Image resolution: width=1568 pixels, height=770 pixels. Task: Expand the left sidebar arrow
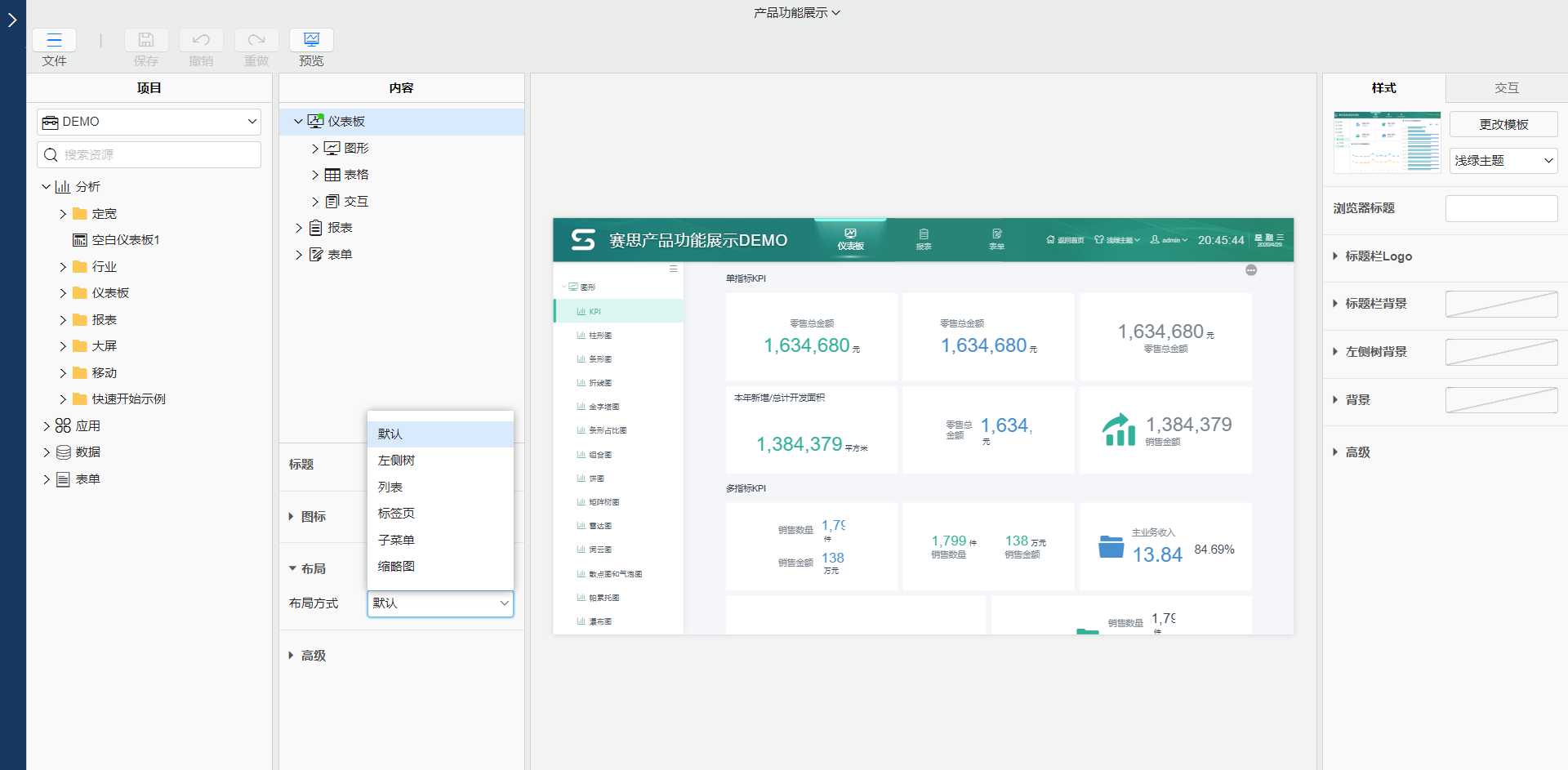coord(12,20)
